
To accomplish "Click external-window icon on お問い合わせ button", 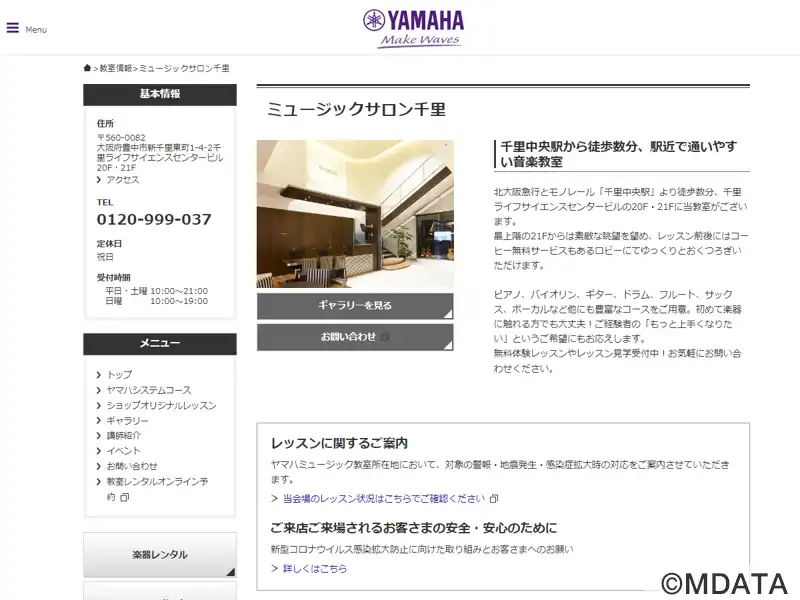I will [385, 337].
